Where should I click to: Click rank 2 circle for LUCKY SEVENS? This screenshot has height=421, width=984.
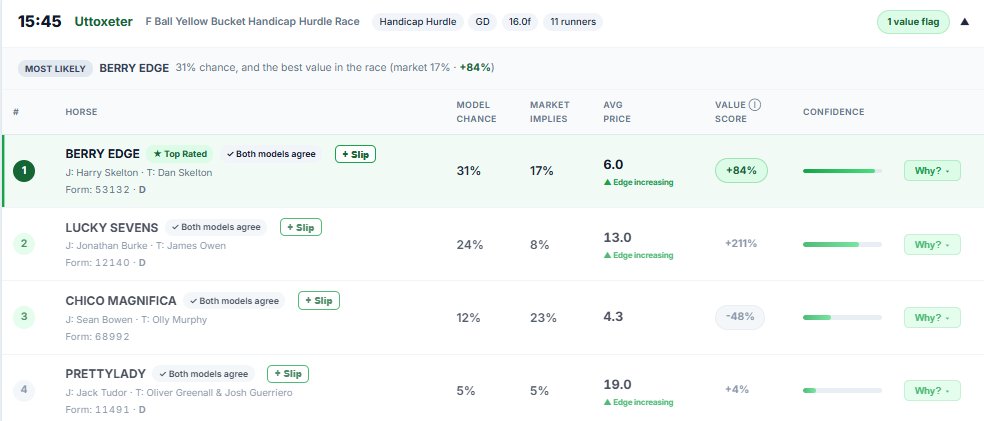point(24,243)
